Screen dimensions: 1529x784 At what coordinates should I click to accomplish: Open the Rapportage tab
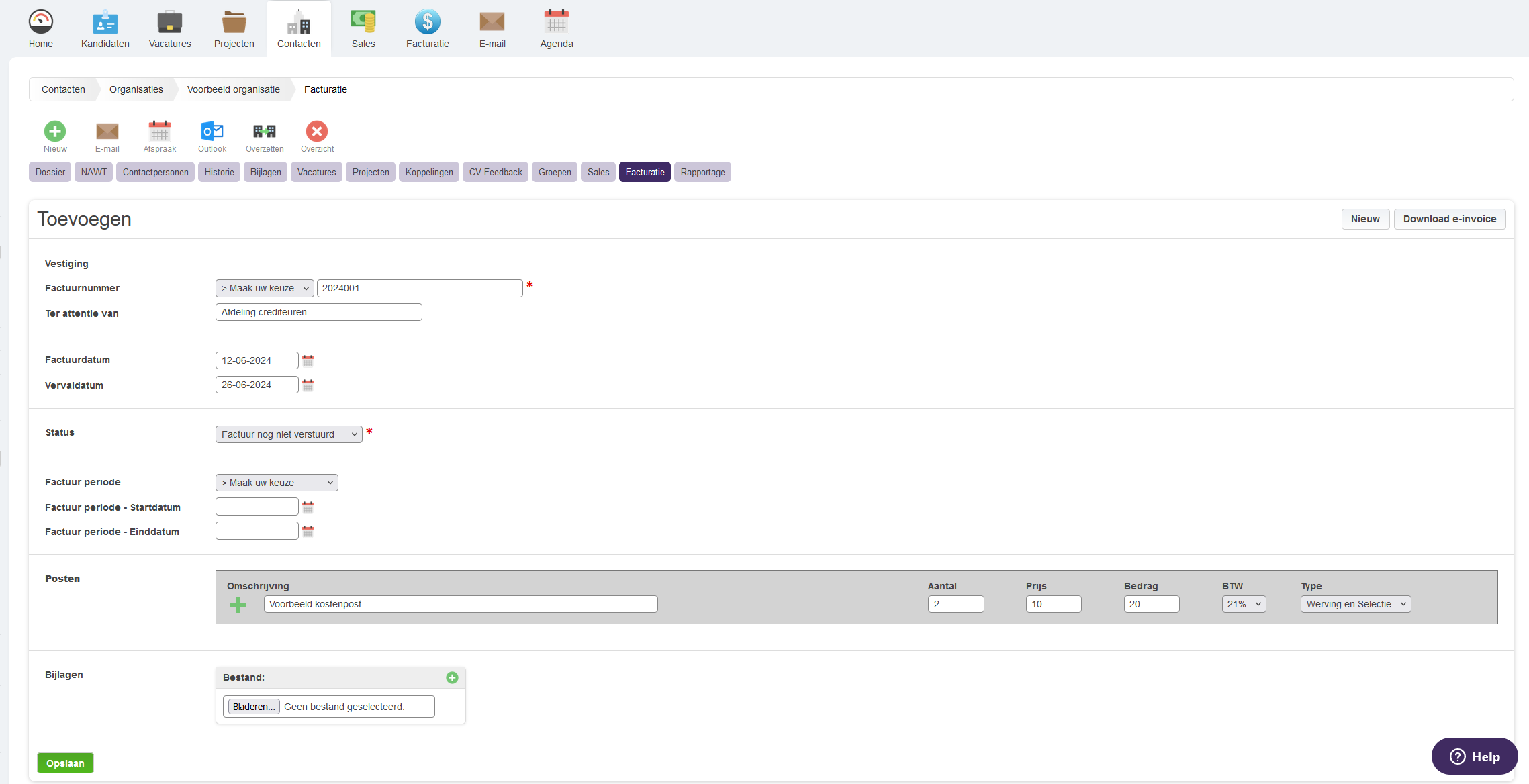click(702, 172)
